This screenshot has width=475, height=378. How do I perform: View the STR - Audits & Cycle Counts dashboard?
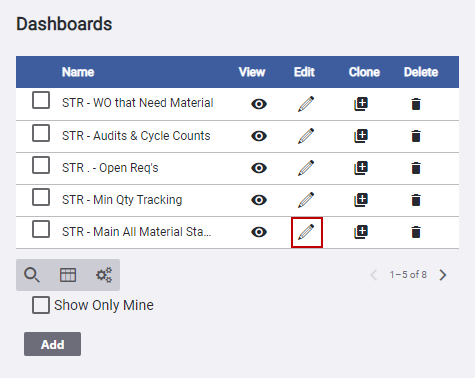(259, 136)
